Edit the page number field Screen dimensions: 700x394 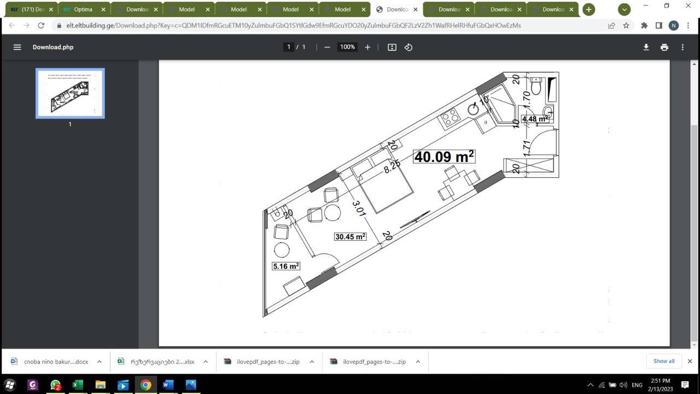(289, 47)
